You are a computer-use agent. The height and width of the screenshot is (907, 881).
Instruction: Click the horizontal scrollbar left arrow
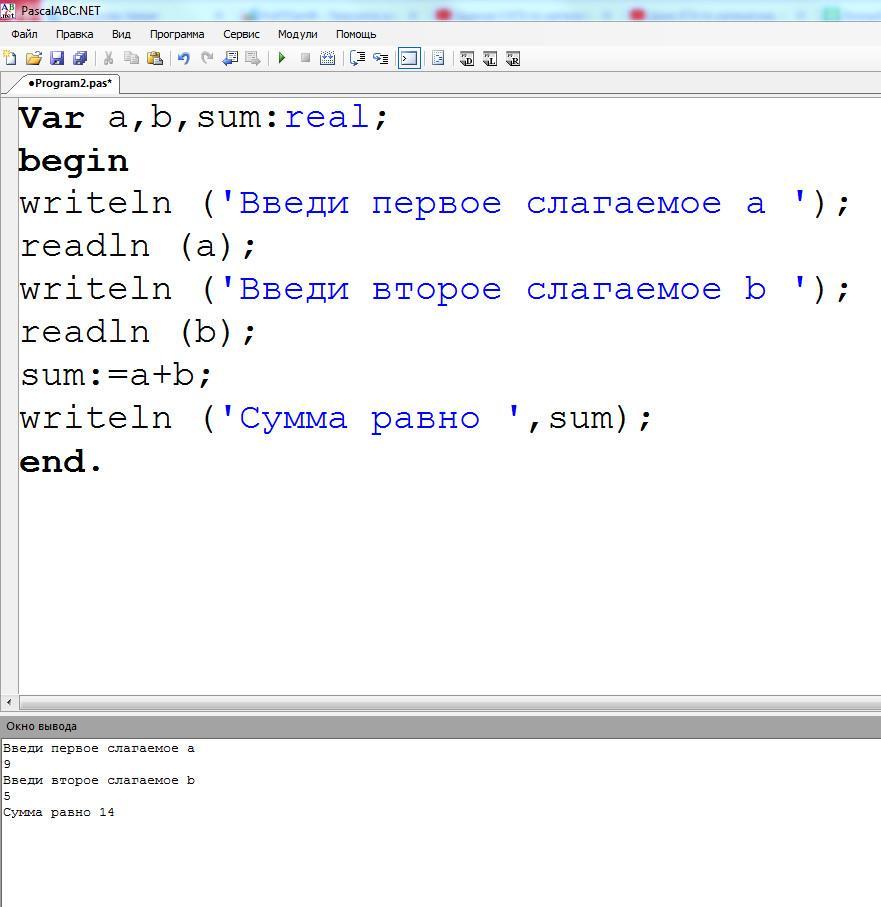pyautogui.click(x=9, y=703)
